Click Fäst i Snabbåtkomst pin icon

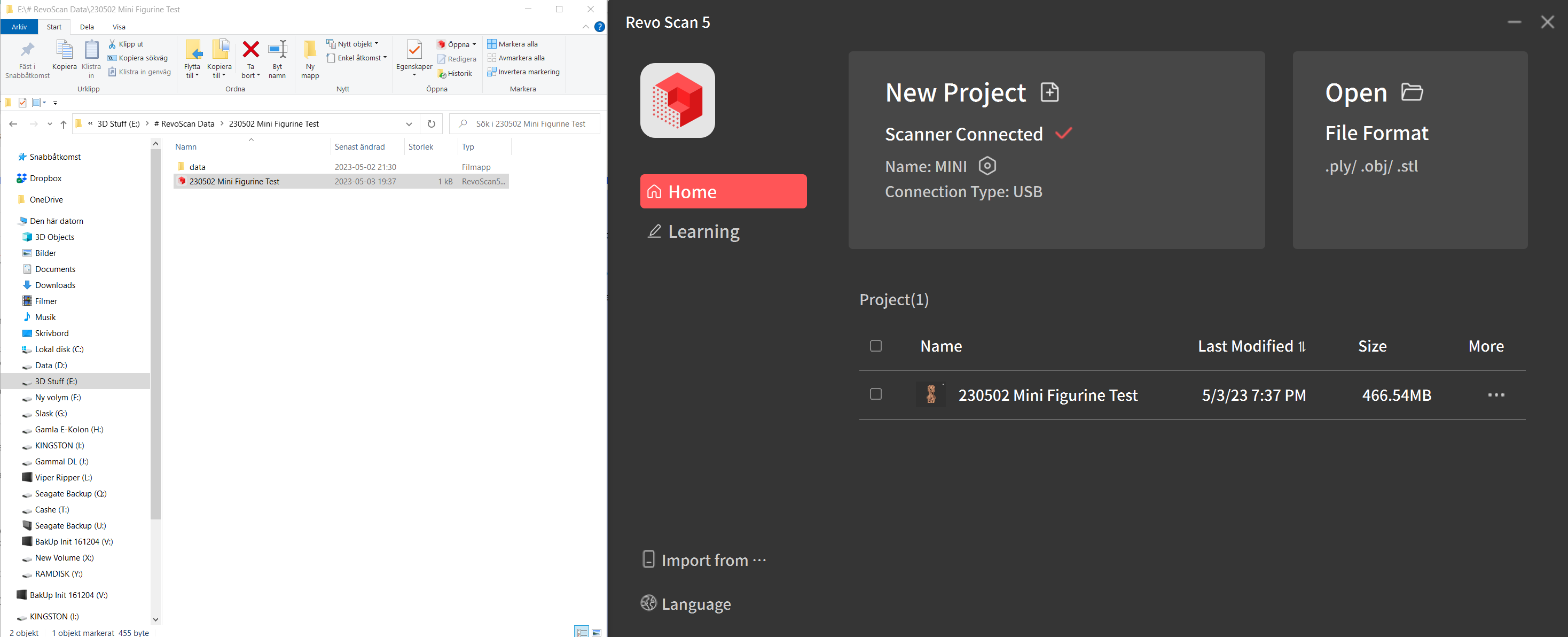click(27, 51)
